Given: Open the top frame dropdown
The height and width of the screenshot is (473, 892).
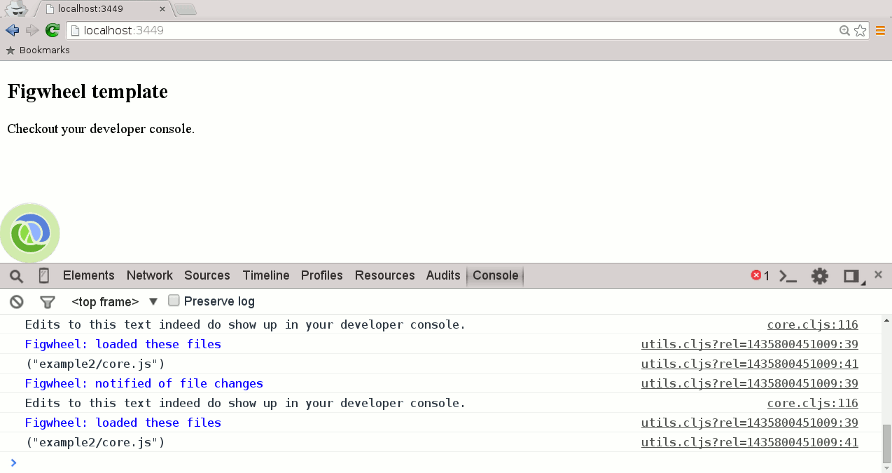Looking at the screenshot, I should tap(114, 302).
